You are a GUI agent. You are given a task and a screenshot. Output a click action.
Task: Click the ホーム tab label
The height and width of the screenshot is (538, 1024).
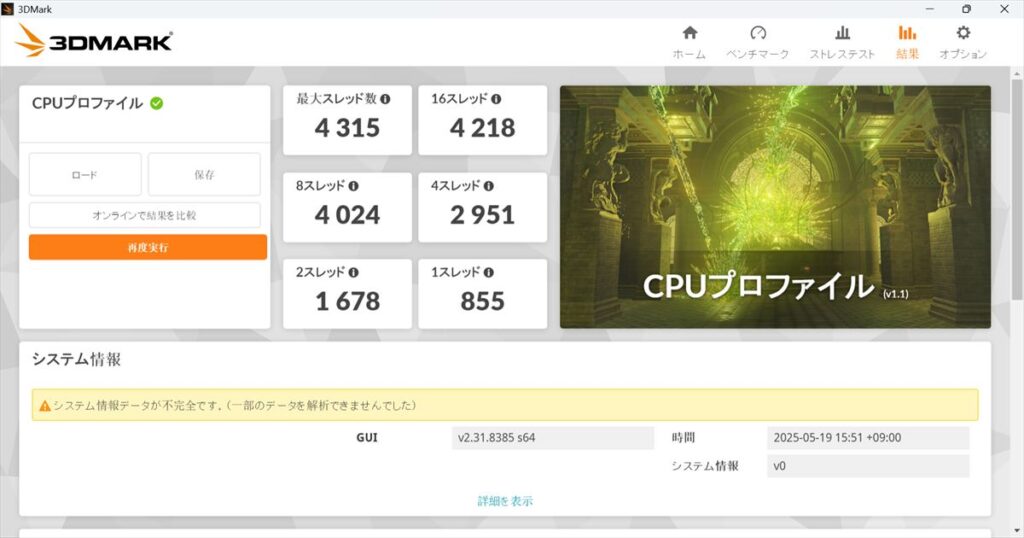[x=690, y=54]
